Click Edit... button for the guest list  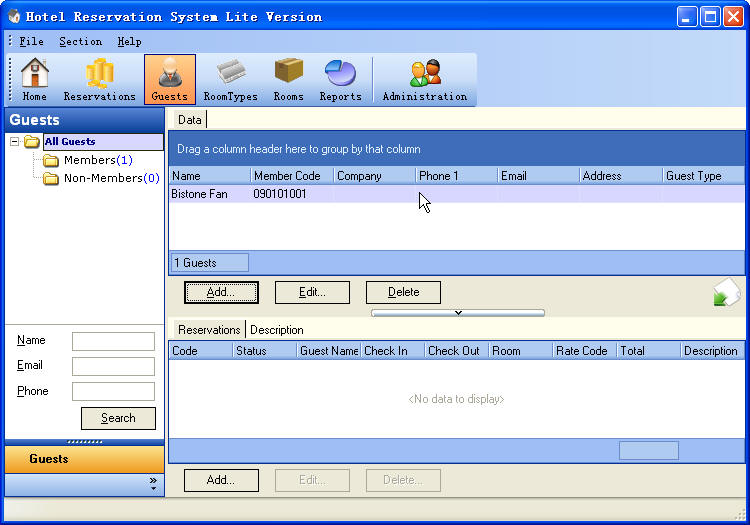tap(312, 292)
